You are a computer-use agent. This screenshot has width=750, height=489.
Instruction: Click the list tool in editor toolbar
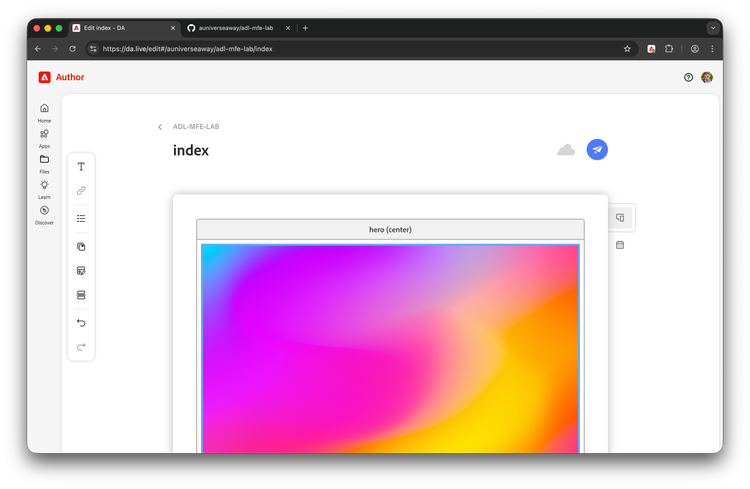[x=81, y=218]
